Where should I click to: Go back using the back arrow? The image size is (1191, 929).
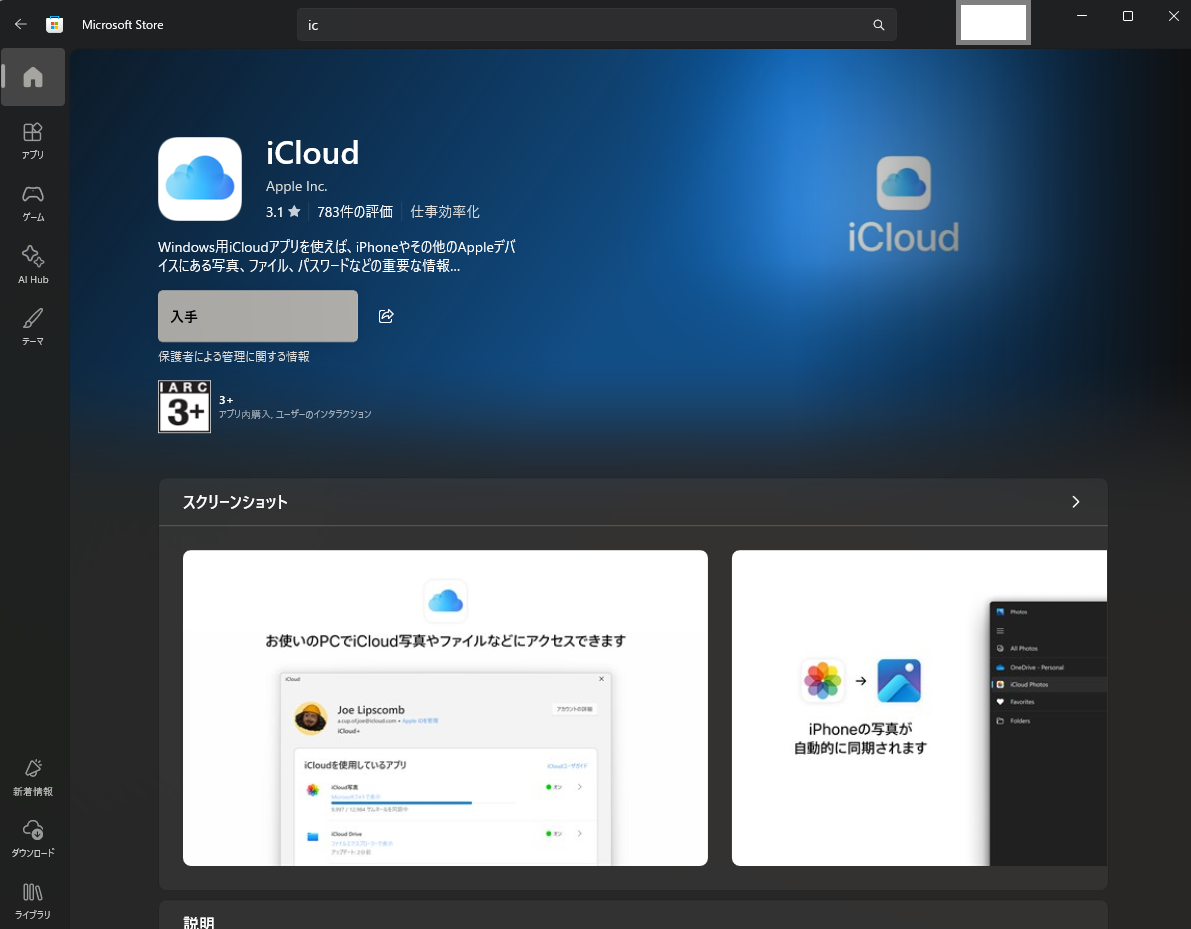tap(21, 24)
